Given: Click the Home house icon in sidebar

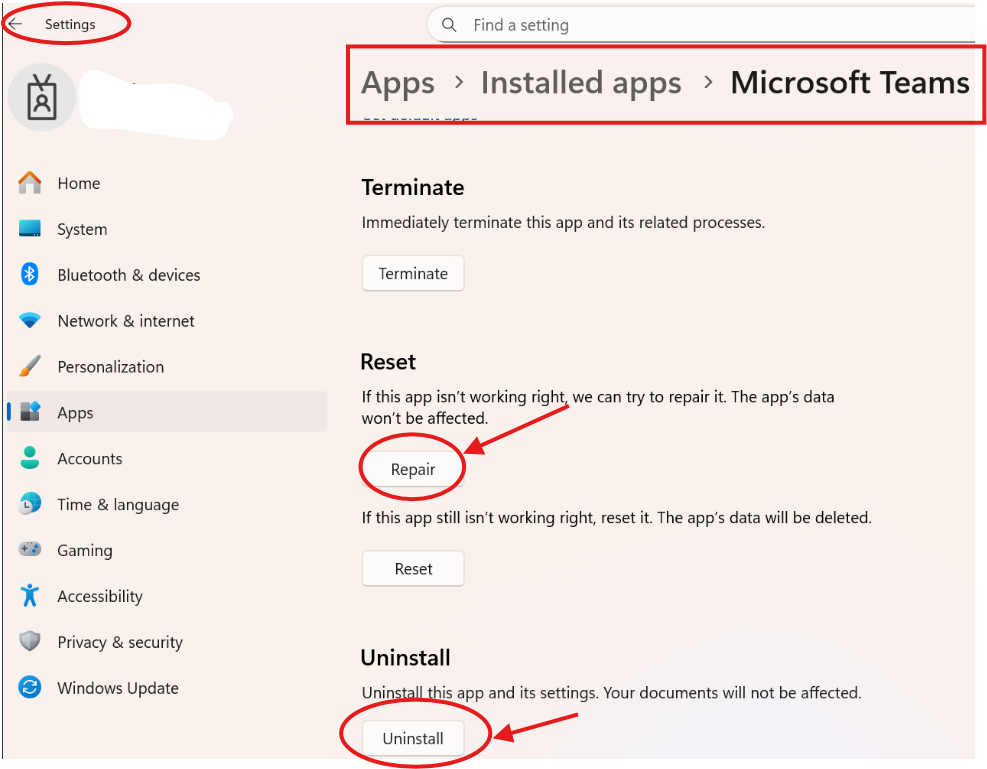Looking at the screenshot, I should coord(30,182).
